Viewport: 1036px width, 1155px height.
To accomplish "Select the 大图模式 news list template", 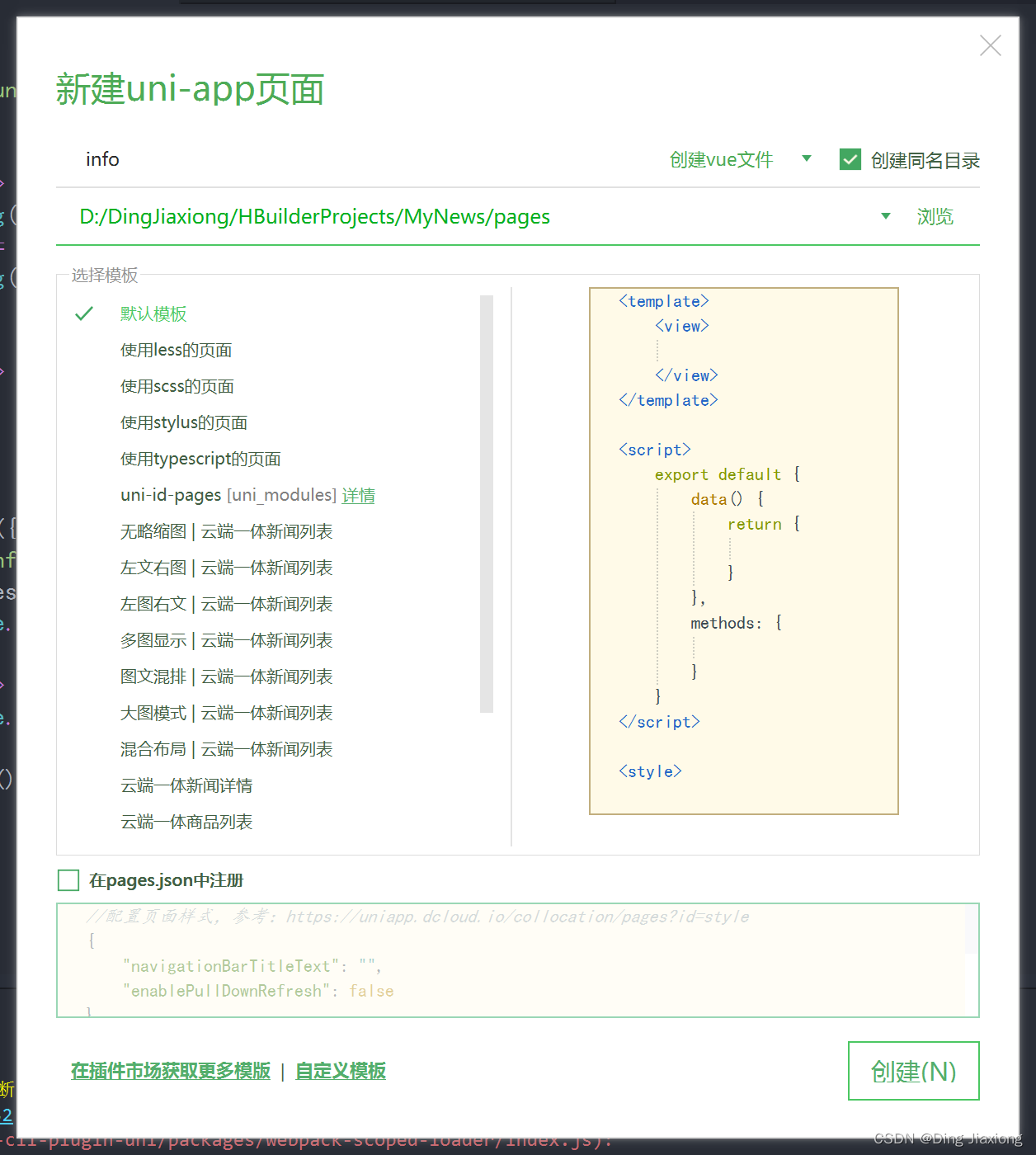I will (226, 713).
